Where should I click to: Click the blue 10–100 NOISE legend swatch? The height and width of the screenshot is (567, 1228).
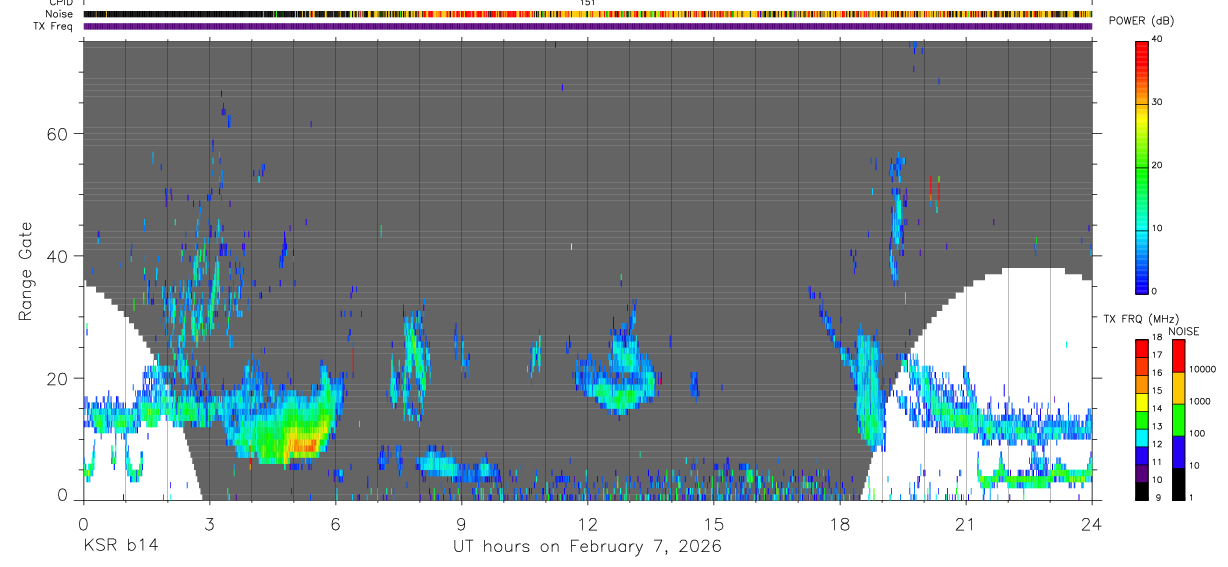coord(1178,451)
